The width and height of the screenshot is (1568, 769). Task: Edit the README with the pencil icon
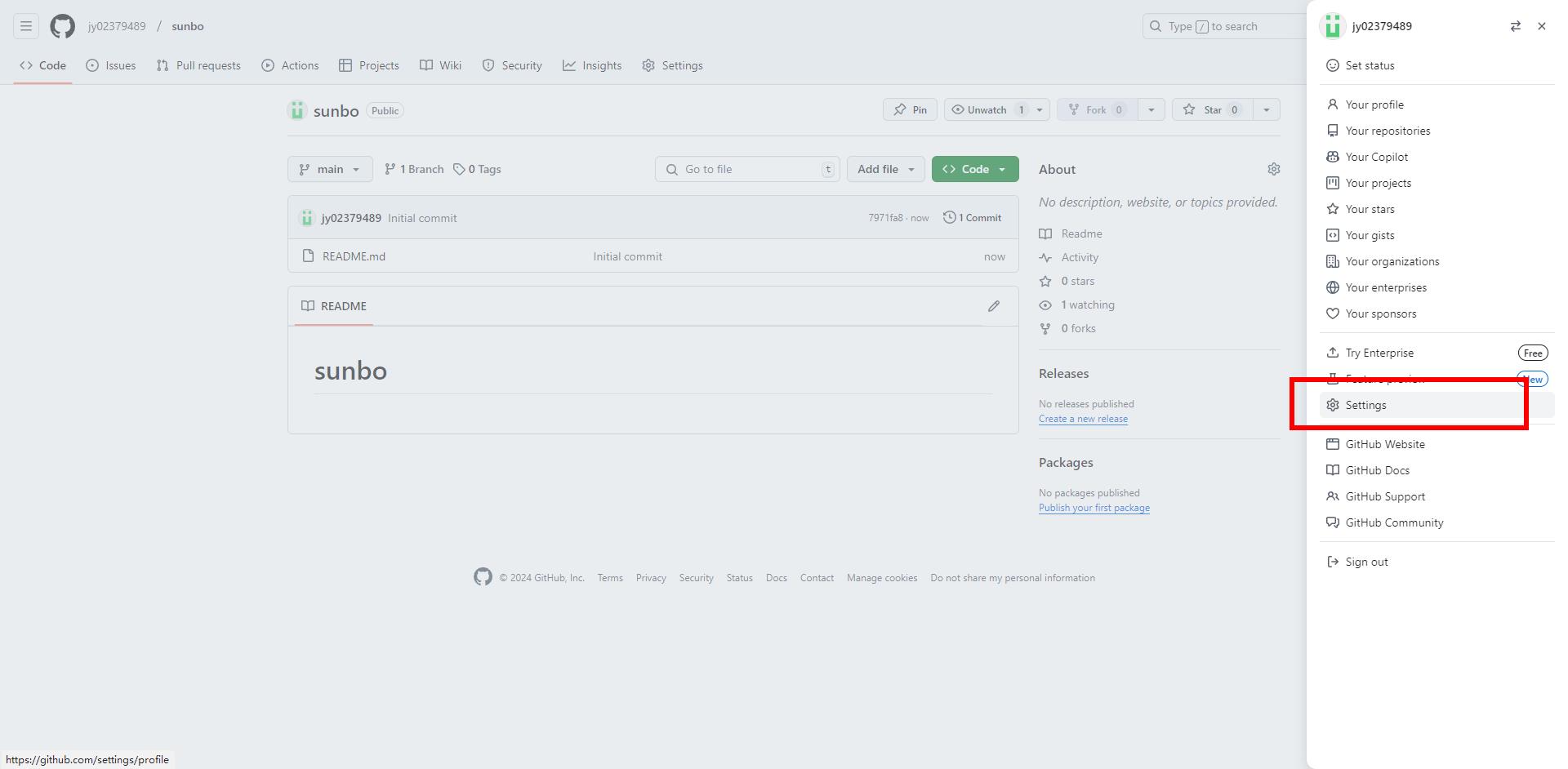tap(994, 306)
